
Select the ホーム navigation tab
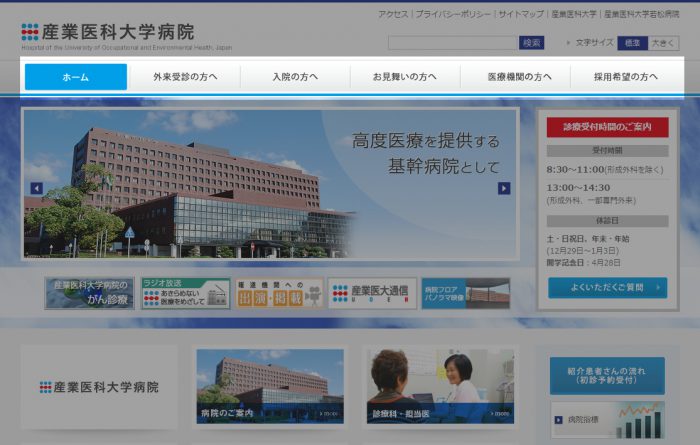pos(76,77)
